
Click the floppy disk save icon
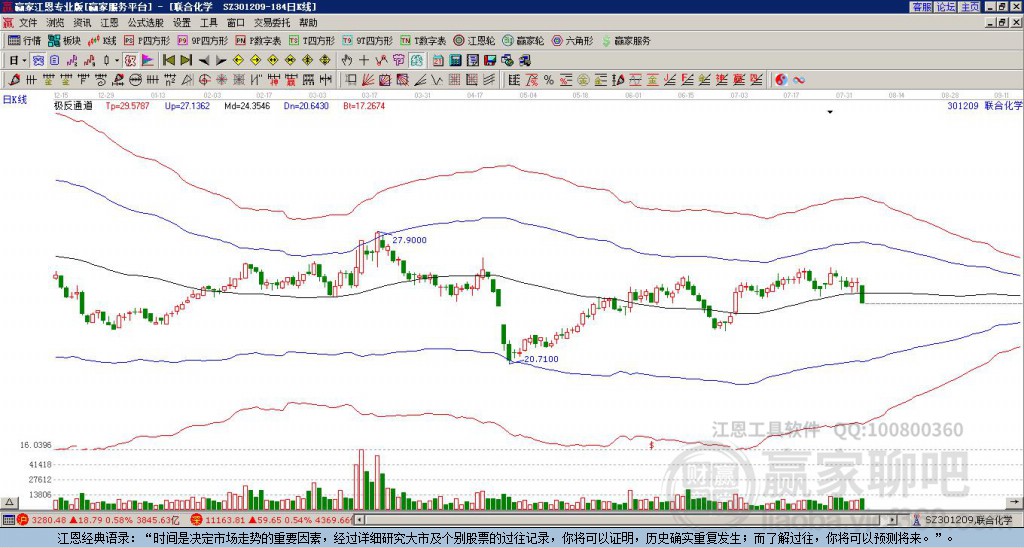tap(490, 61)
